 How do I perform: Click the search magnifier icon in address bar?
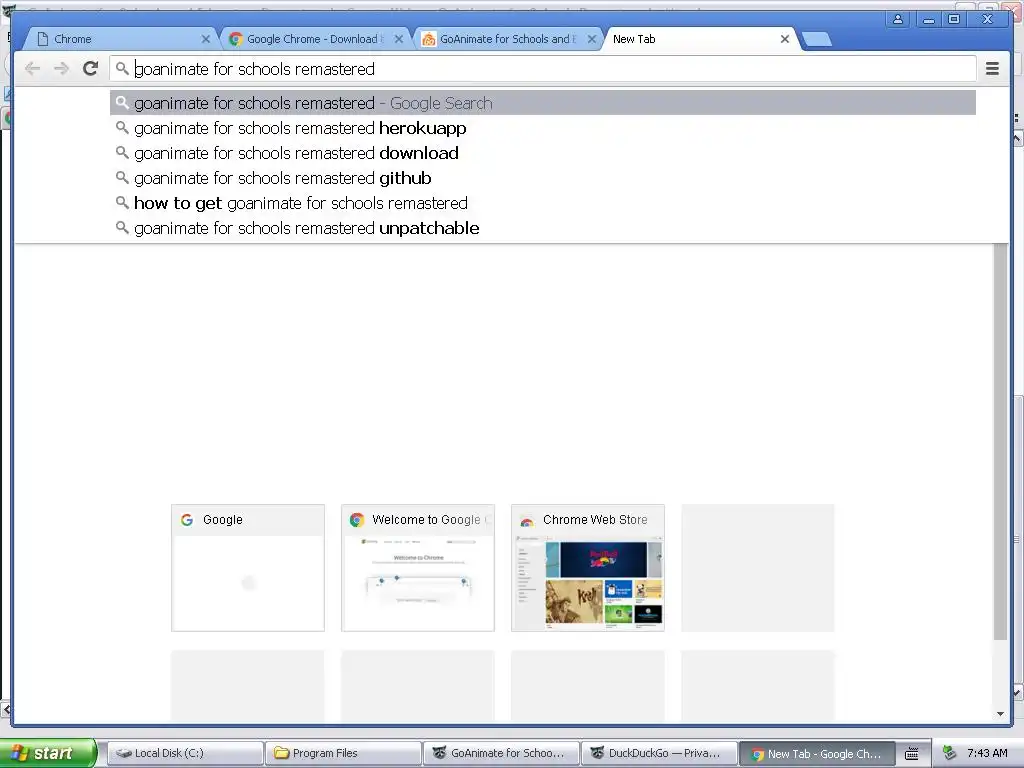pyautogui.click(x=122, y=69)
